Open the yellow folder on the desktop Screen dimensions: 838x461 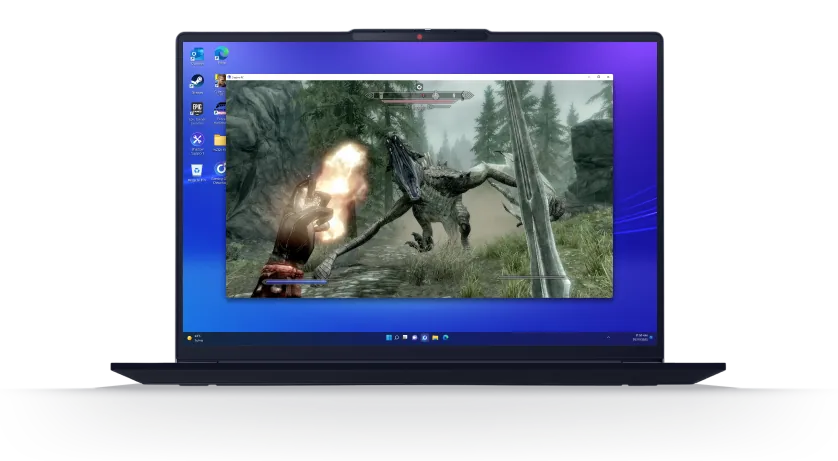[x=220, y=143]
